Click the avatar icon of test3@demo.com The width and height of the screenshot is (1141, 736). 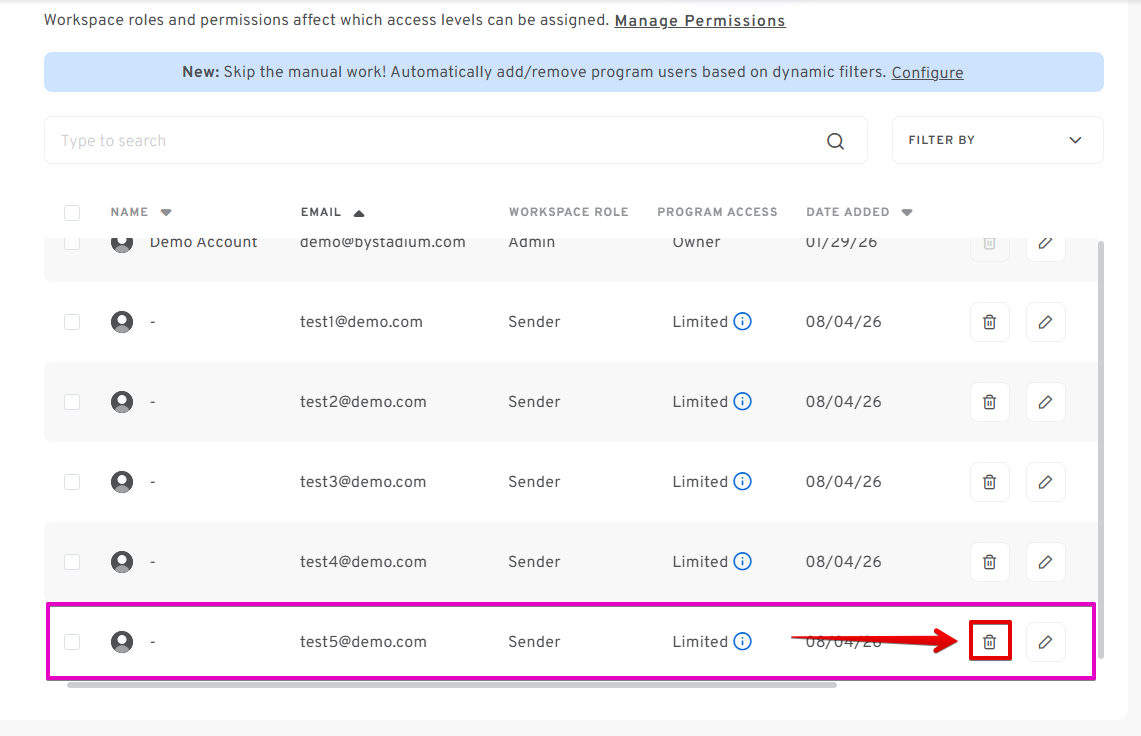point(122,482)
